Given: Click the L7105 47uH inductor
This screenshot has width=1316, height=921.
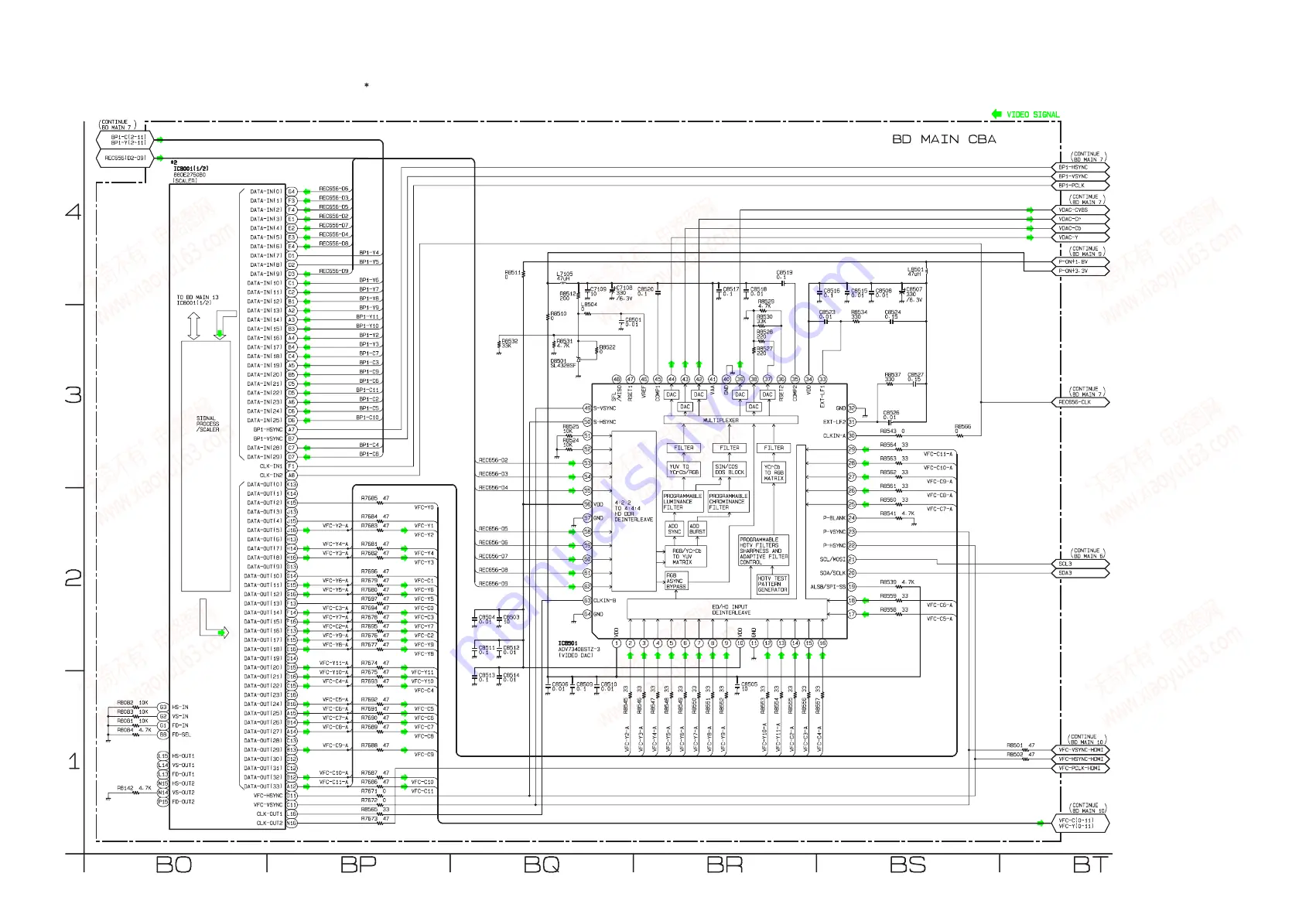Looking at the screenshot, I should click(565, 278).
